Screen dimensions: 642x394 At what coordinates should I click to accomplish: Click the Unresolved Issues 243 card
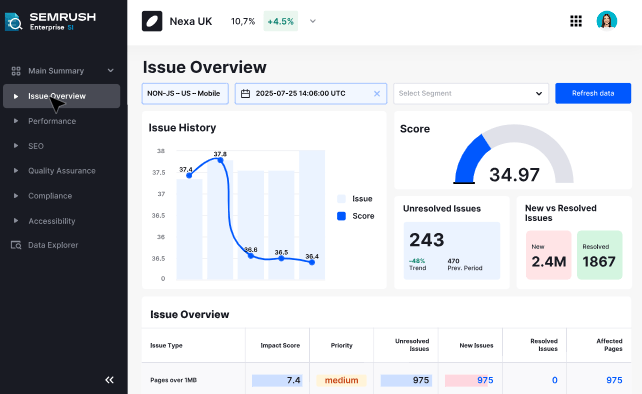pos(452,251)
